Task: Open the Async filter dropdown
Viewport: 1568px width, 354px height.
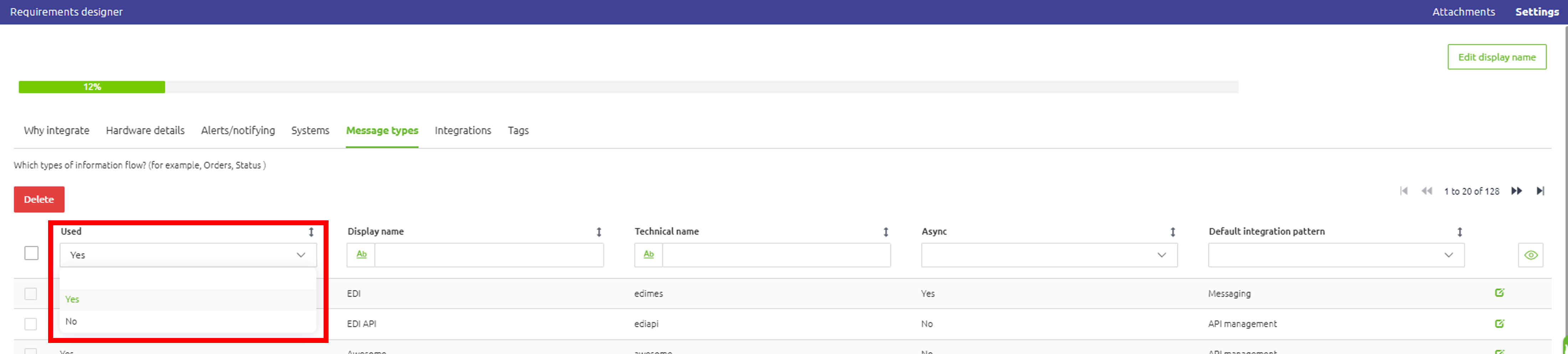Action: (x=1049, y=255)
